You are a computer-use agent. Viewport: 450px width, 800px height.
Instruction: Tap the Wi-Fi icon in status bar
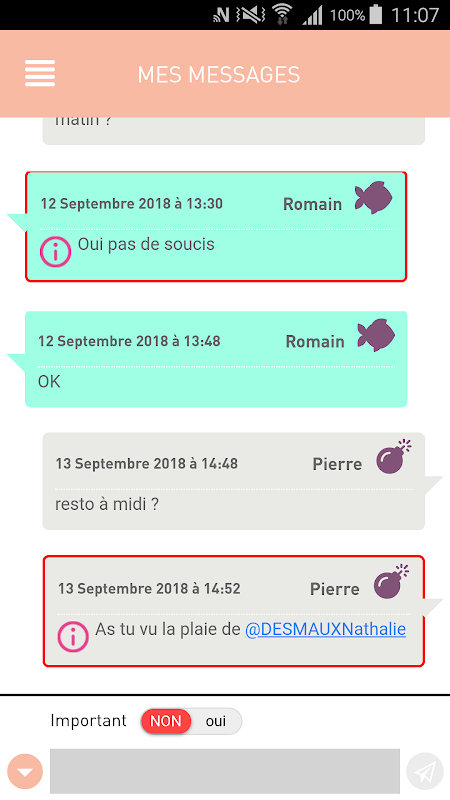point(282,14)
